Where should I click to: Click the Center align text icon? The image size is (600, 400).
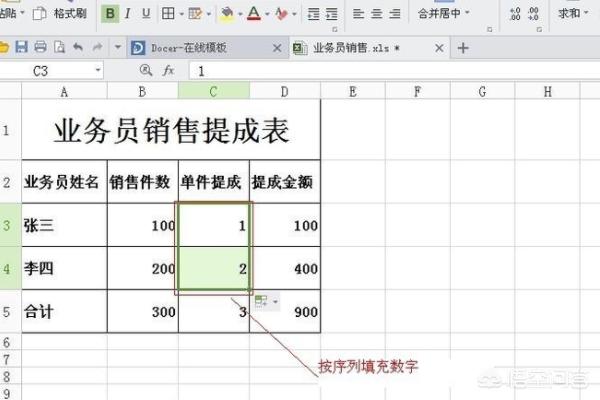tap(377, 14)
